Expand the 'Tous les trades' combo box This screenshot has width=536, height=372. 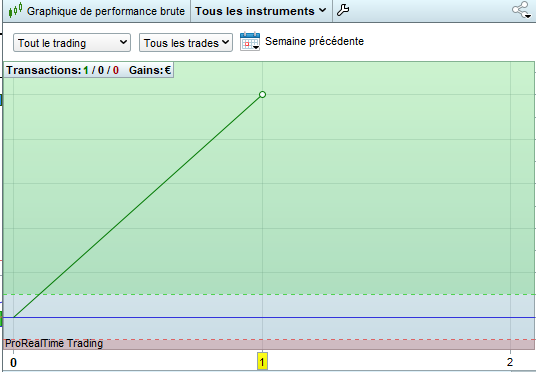186,43
